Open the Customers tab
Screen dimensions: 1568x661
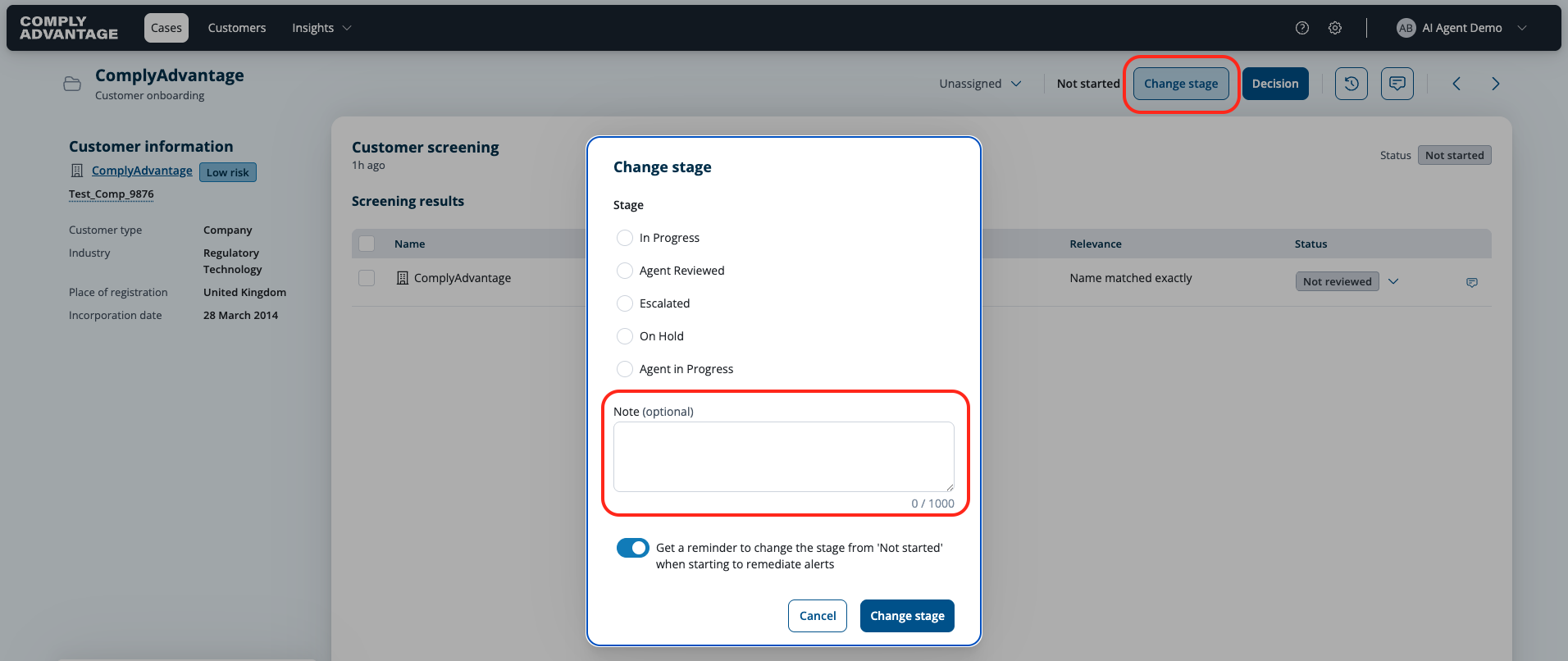click(237, 28)
